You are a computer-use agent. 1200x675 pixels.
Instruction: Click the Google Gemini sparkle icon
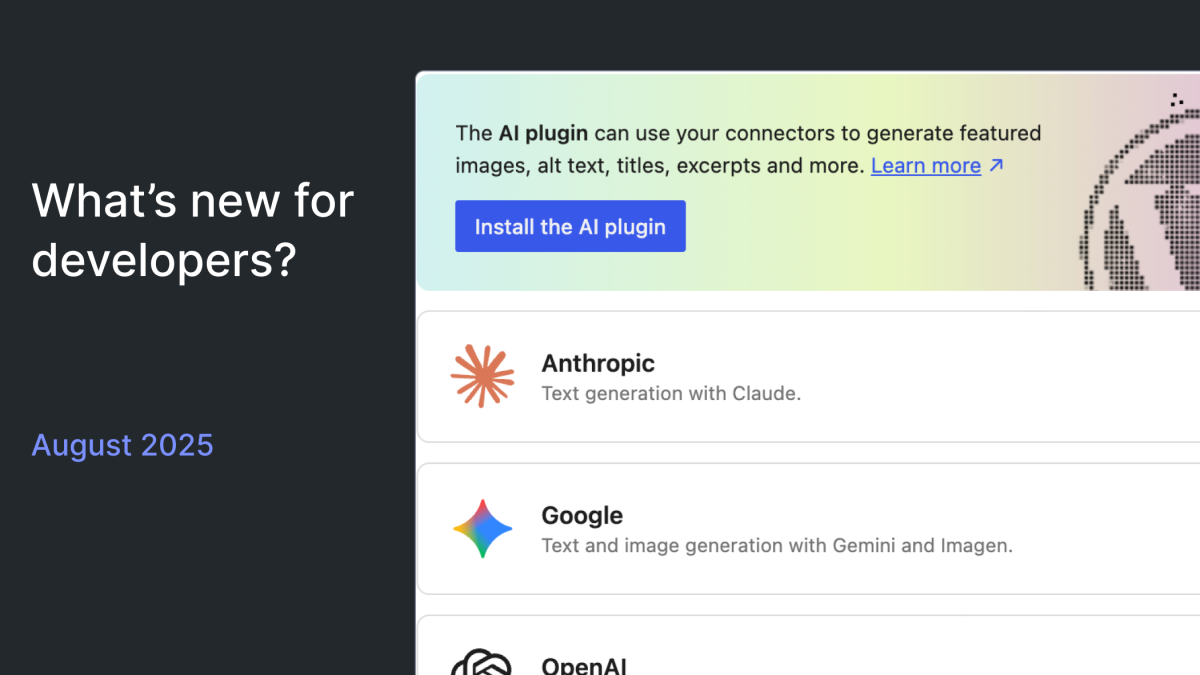coord(482,528)
